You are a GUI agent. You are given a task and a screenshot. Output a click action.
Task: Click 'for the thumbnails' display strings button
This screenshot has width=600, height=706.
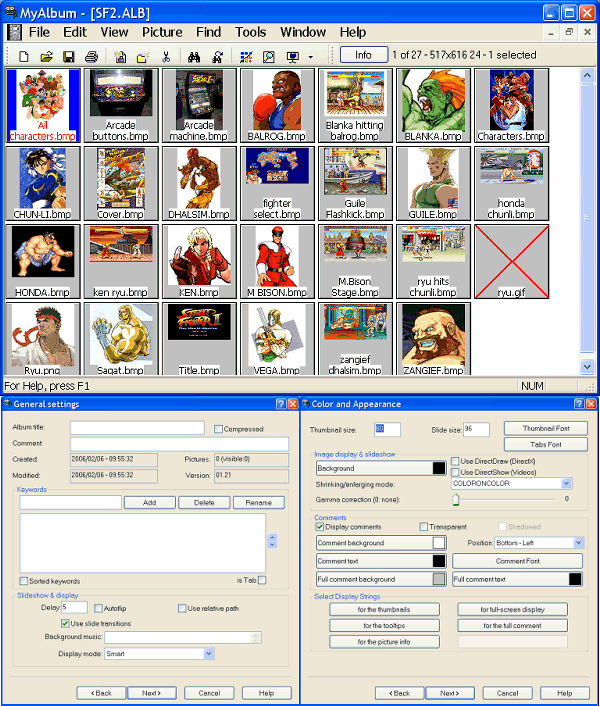click(384, 610)
